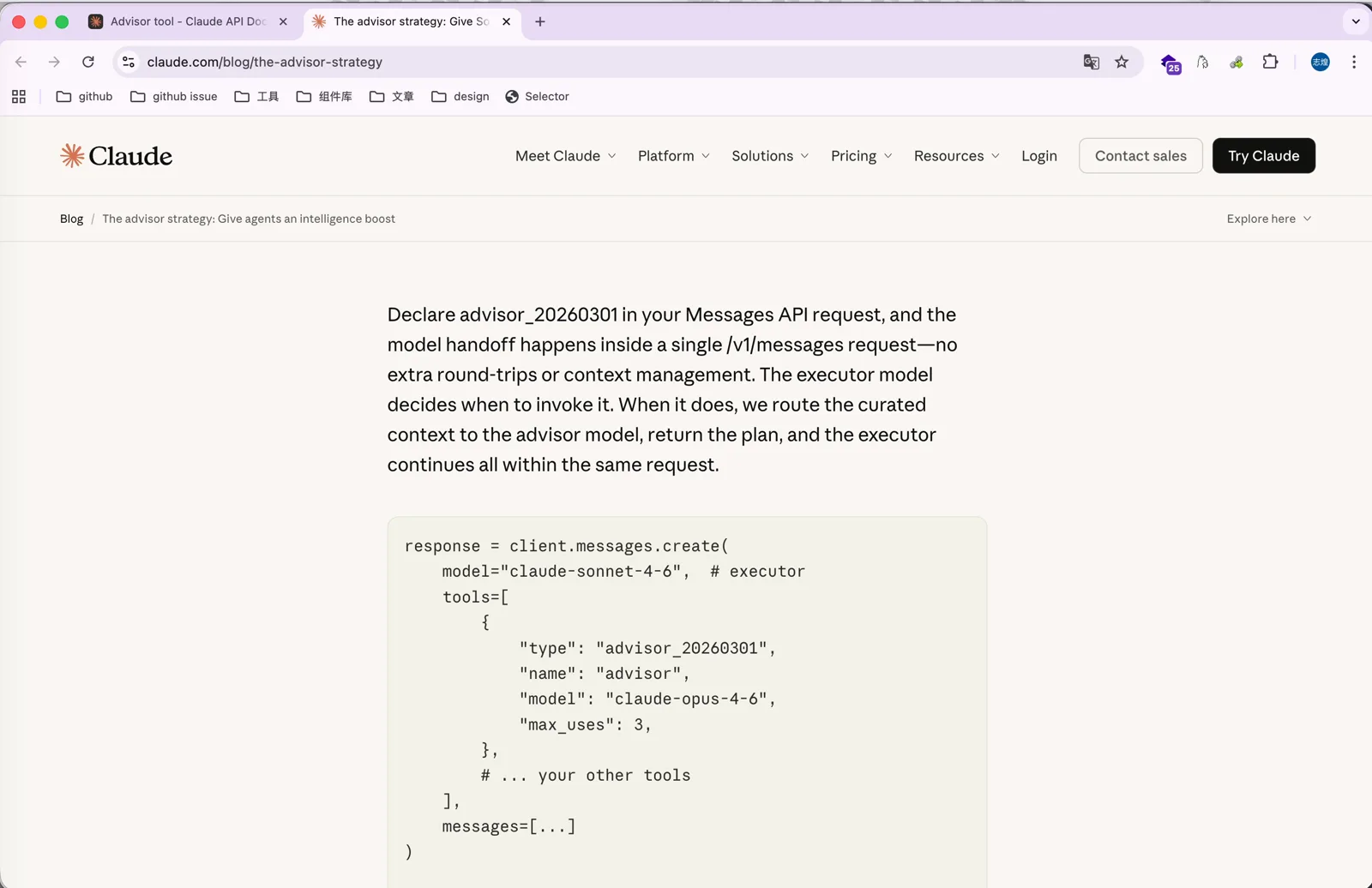Open the github issue bookmarks folder

pos(174,97)
